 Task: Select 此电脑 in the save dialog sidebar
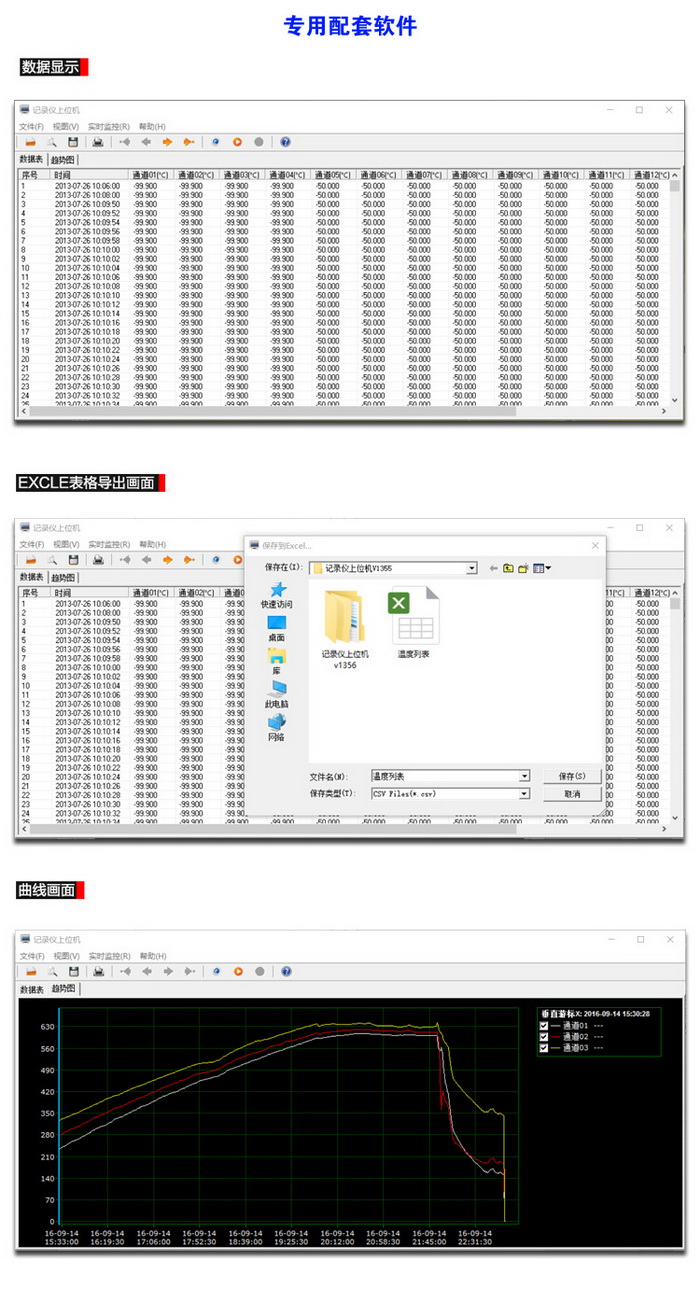[x=277, y=693]
